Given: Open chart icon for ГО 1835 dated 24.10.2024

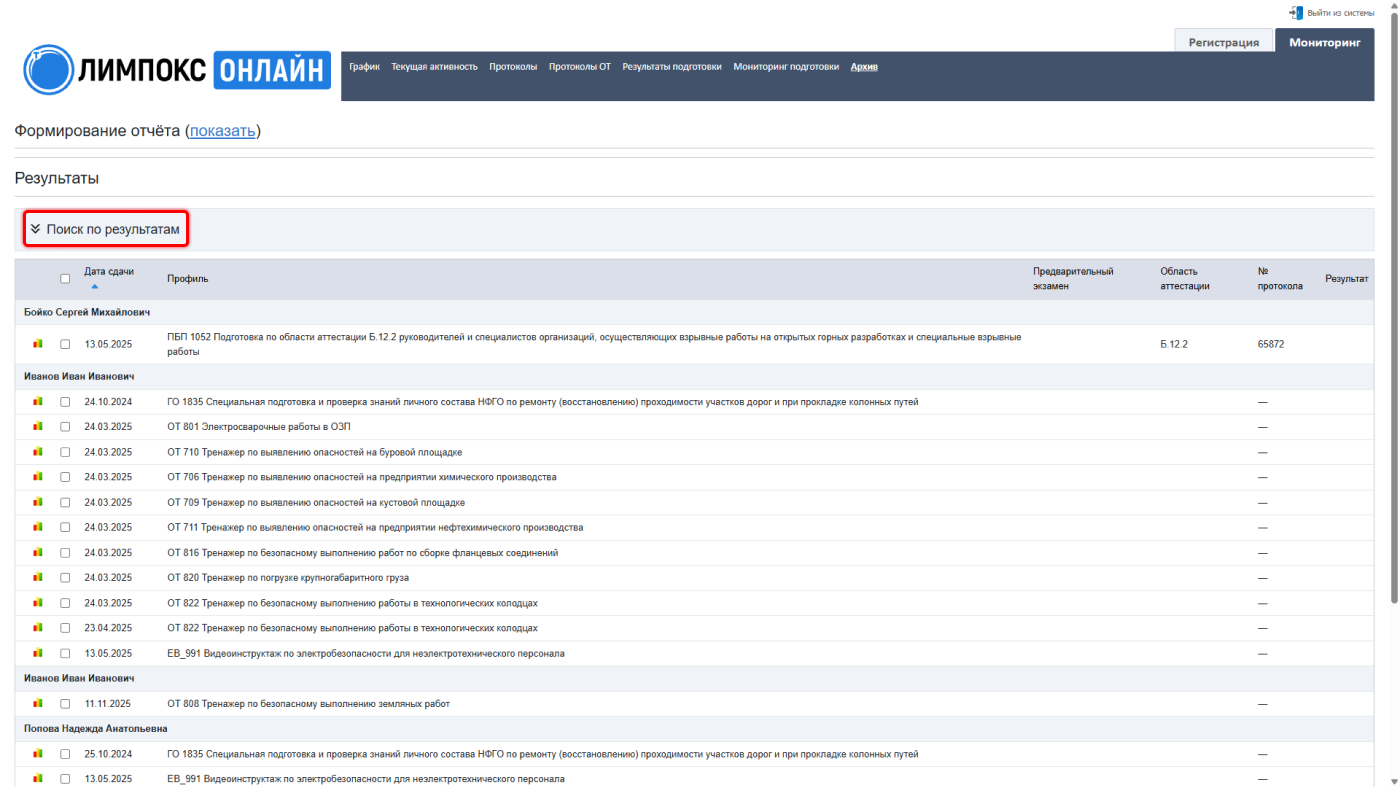Looking at the screenshot, I should (x=38, y=402).
